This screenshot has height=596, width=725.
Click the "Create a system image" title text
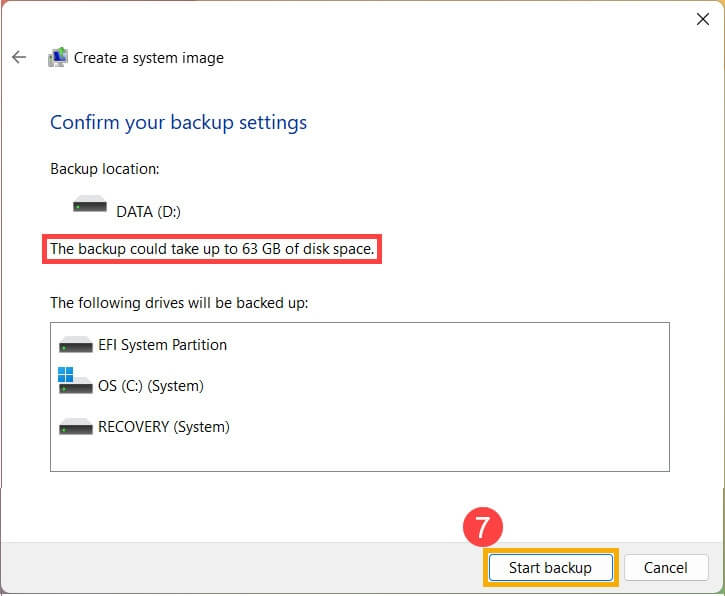tap(148, 58)
